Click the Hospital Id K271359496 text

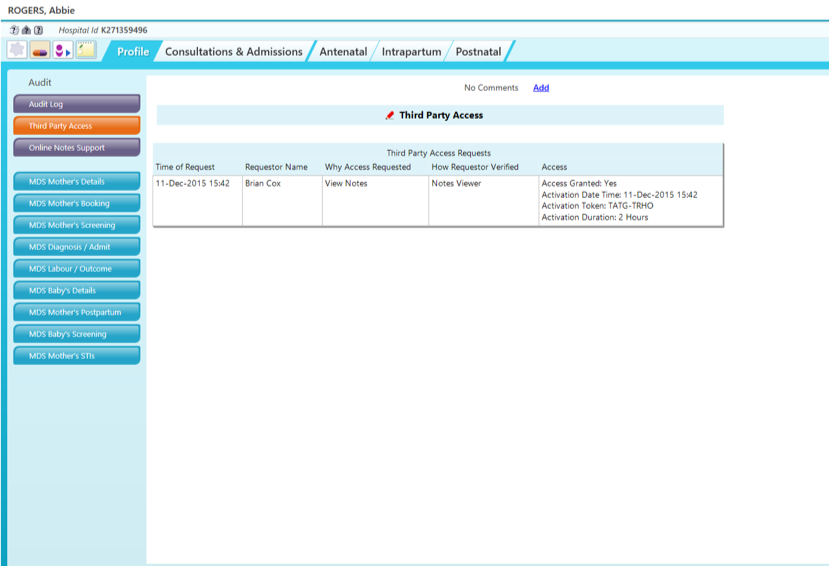click(x=103, y=30)
